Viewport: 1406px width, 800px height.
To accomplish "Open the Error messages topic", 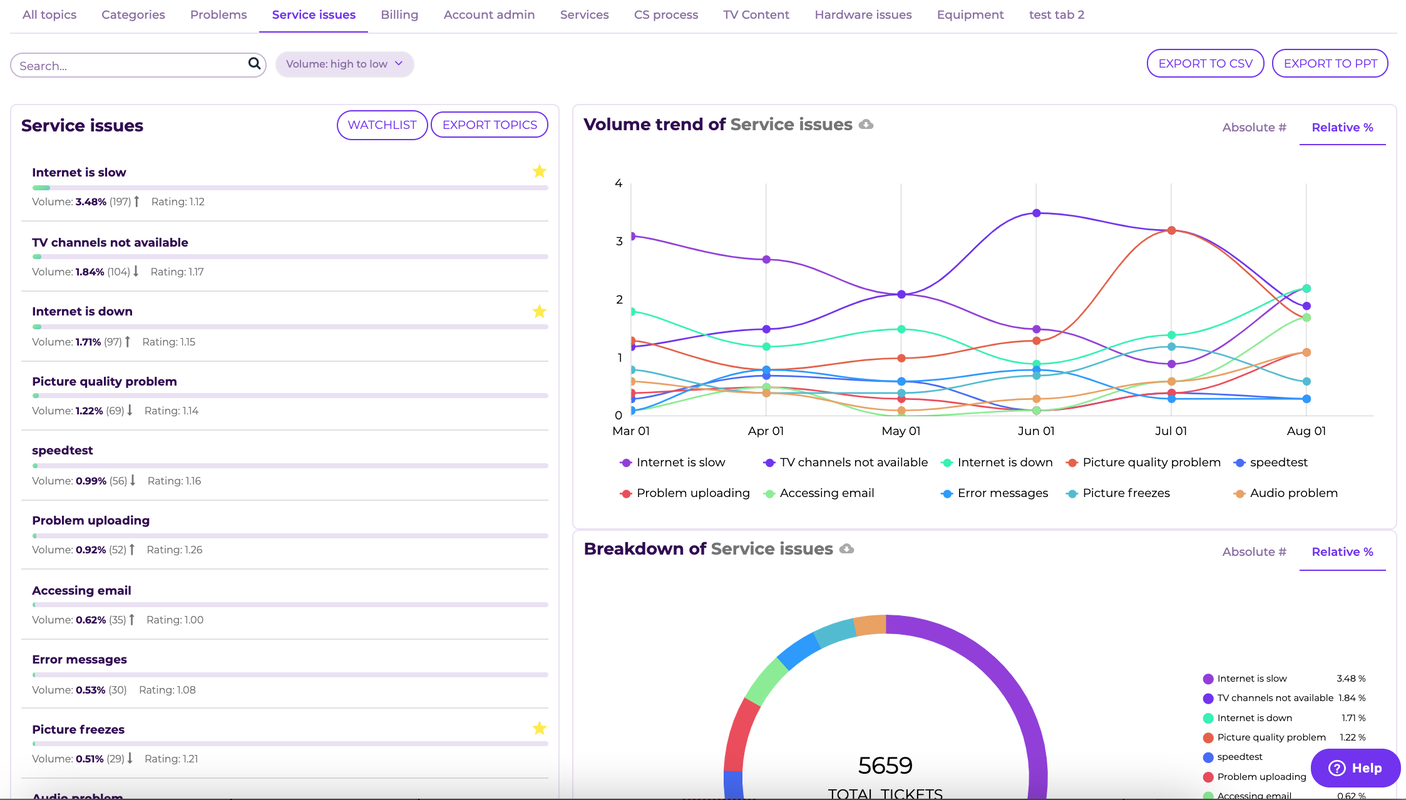I will (79, 660).
